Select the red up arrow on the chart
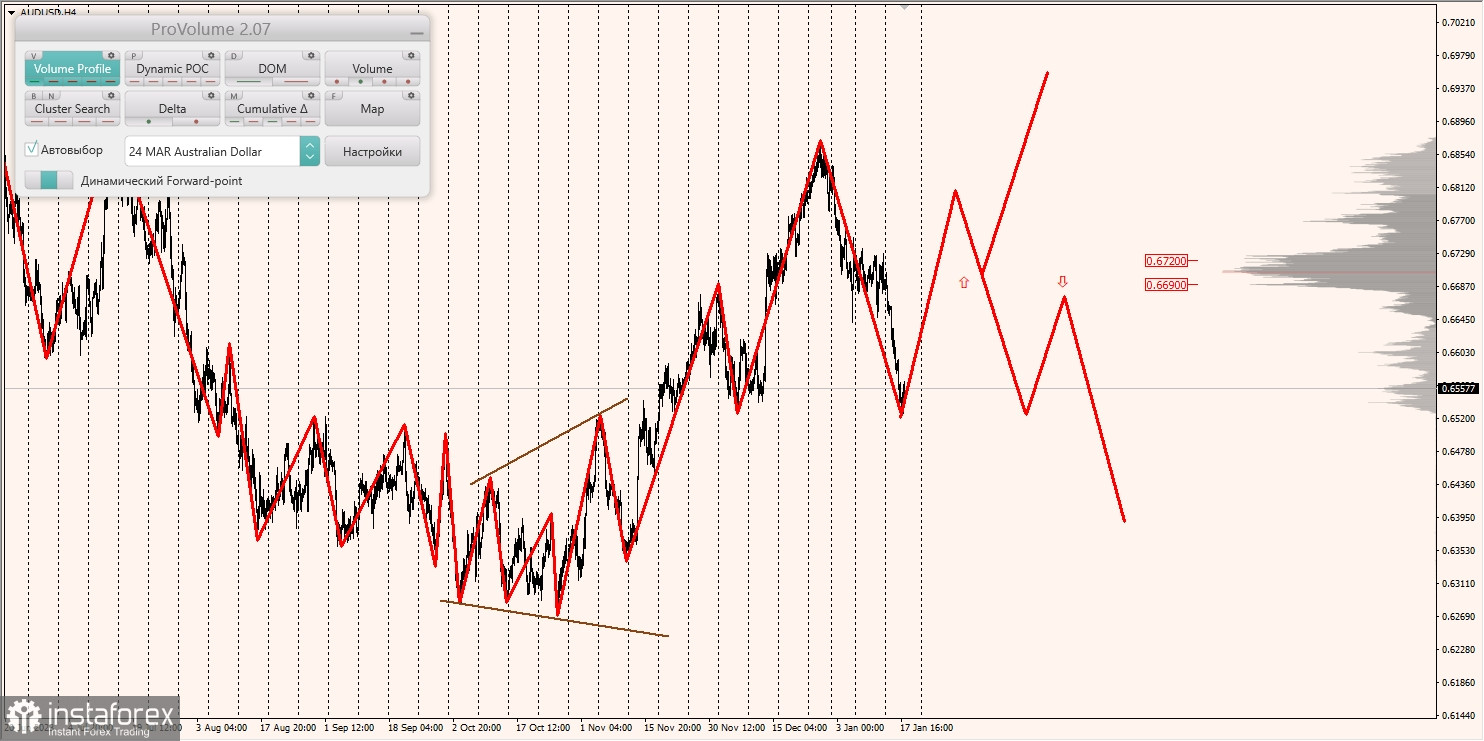 964,283
